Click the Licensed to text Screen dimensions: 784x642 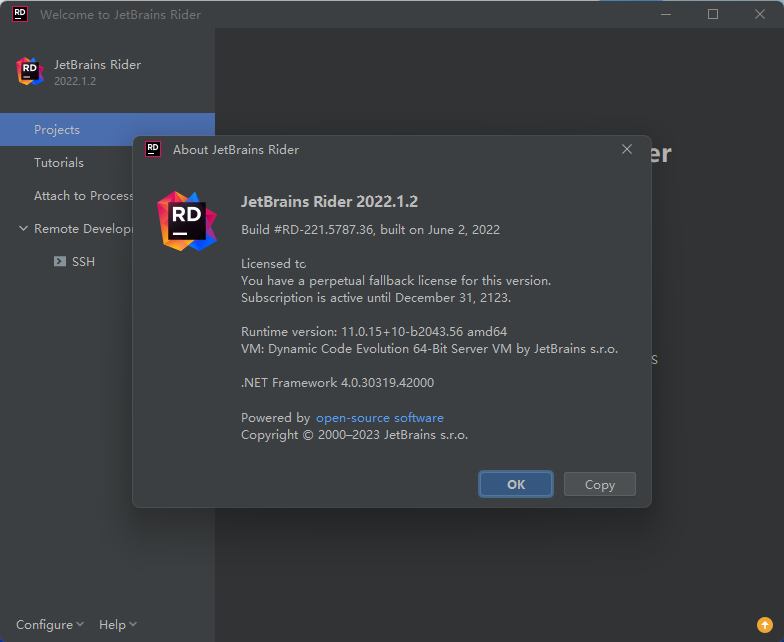(274, 264)
